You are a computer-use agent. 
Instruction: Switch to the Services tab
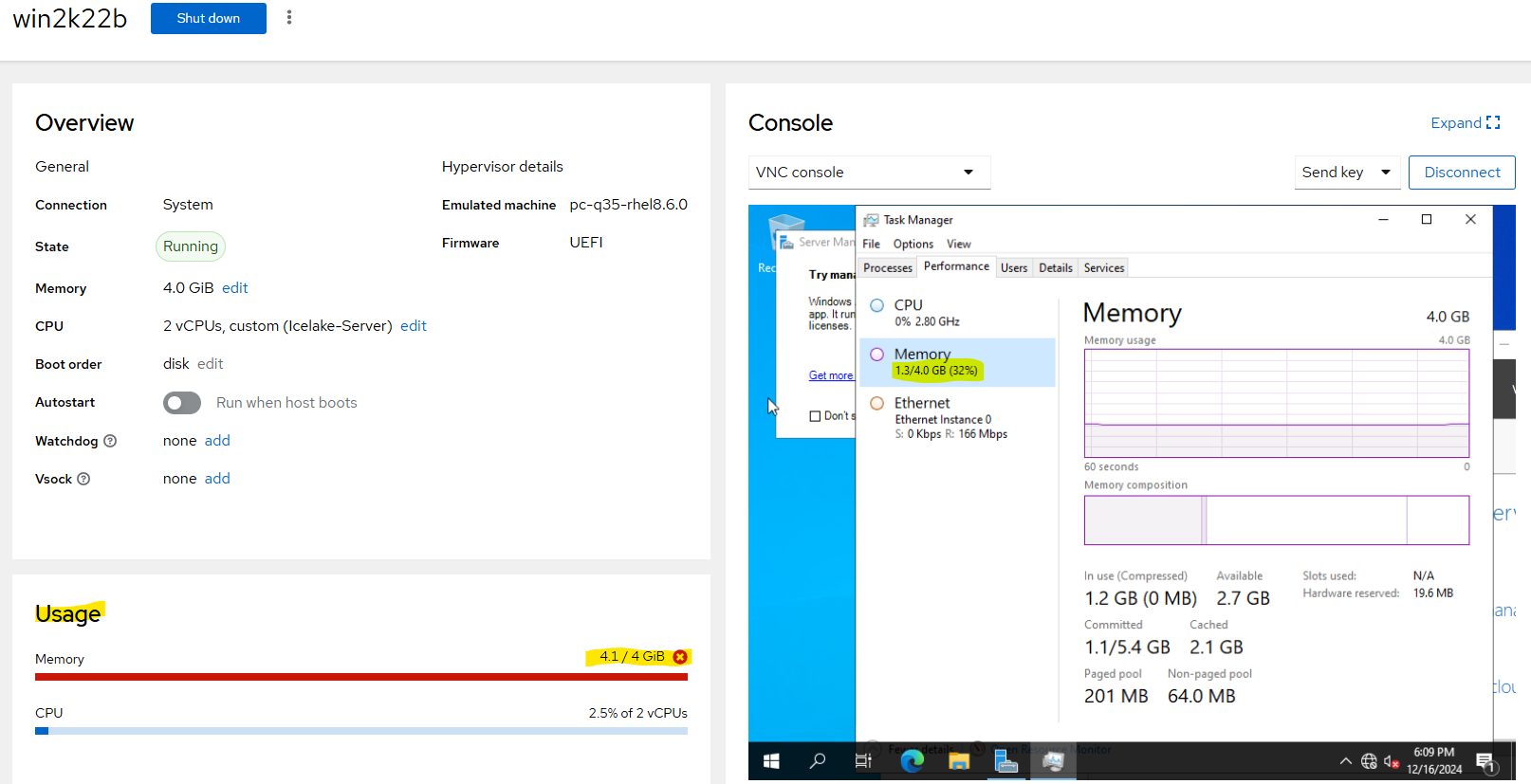pyautogui.click(x=1104, y=268)
